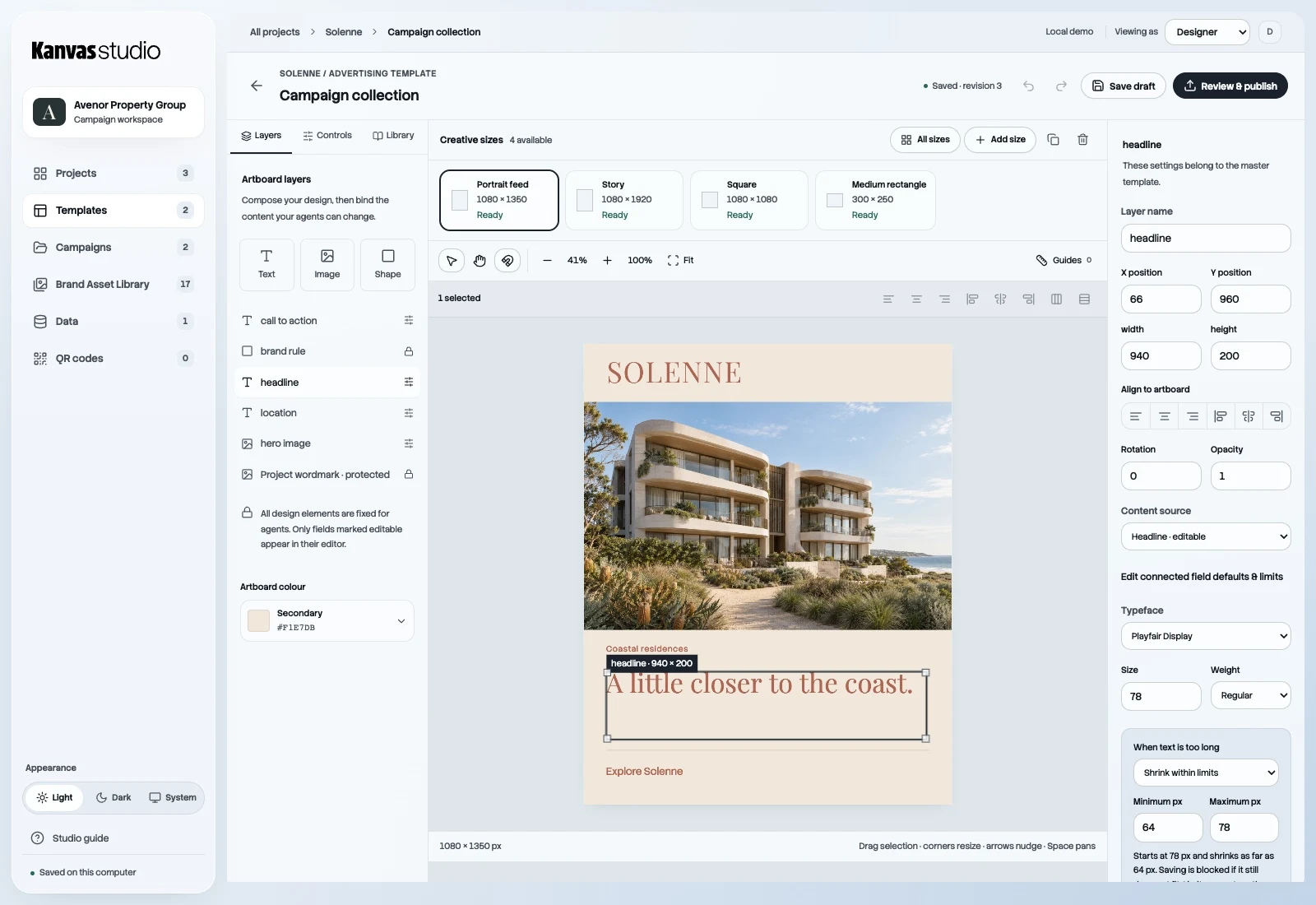
Task: Add a Shape layer tool
Action: tap(387, 265)
